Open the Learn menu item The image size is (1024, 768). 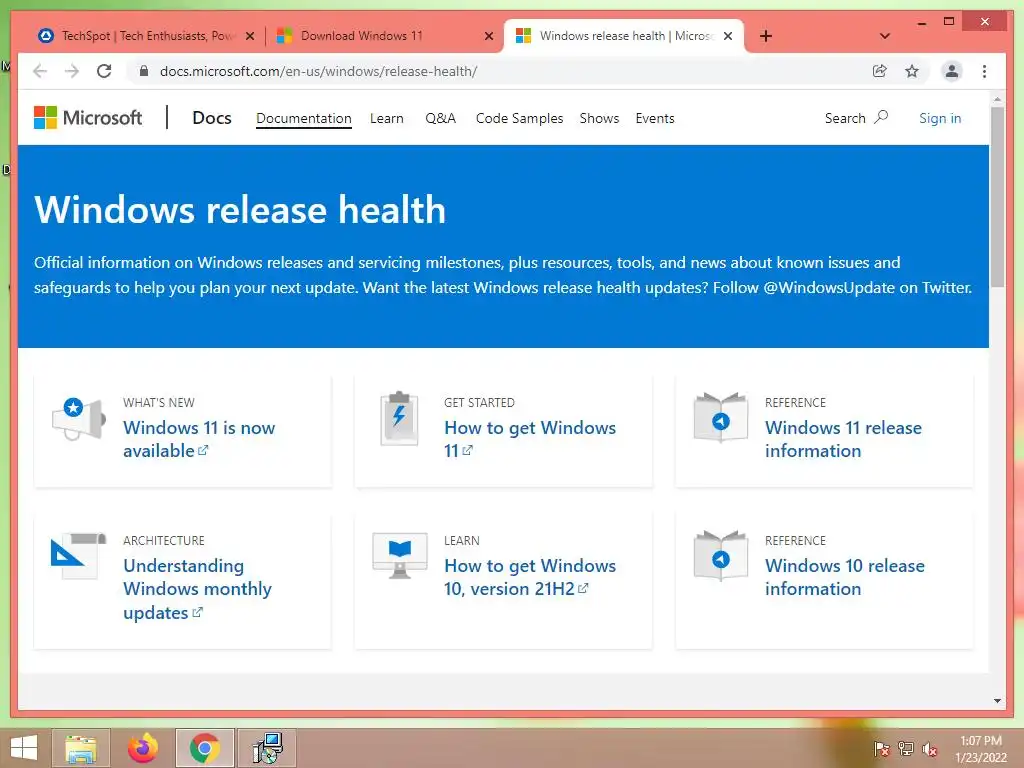click(387, 118)
